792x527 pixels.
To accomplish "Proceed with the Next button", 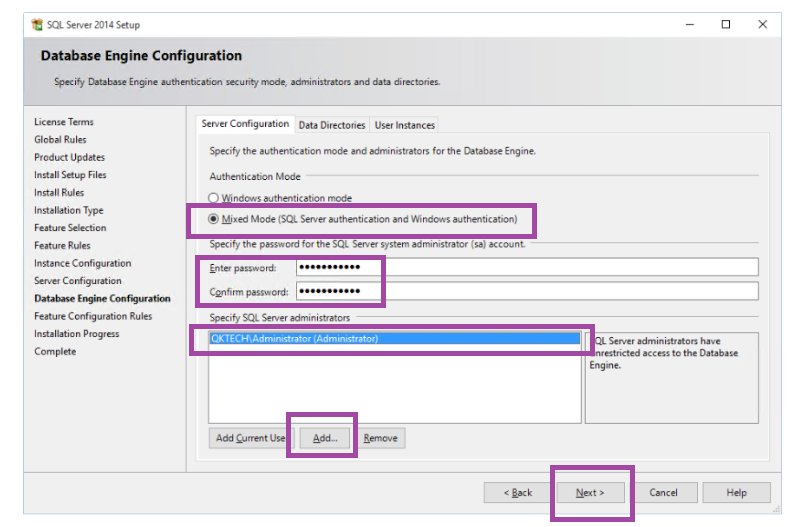I will tap(590, 492).
